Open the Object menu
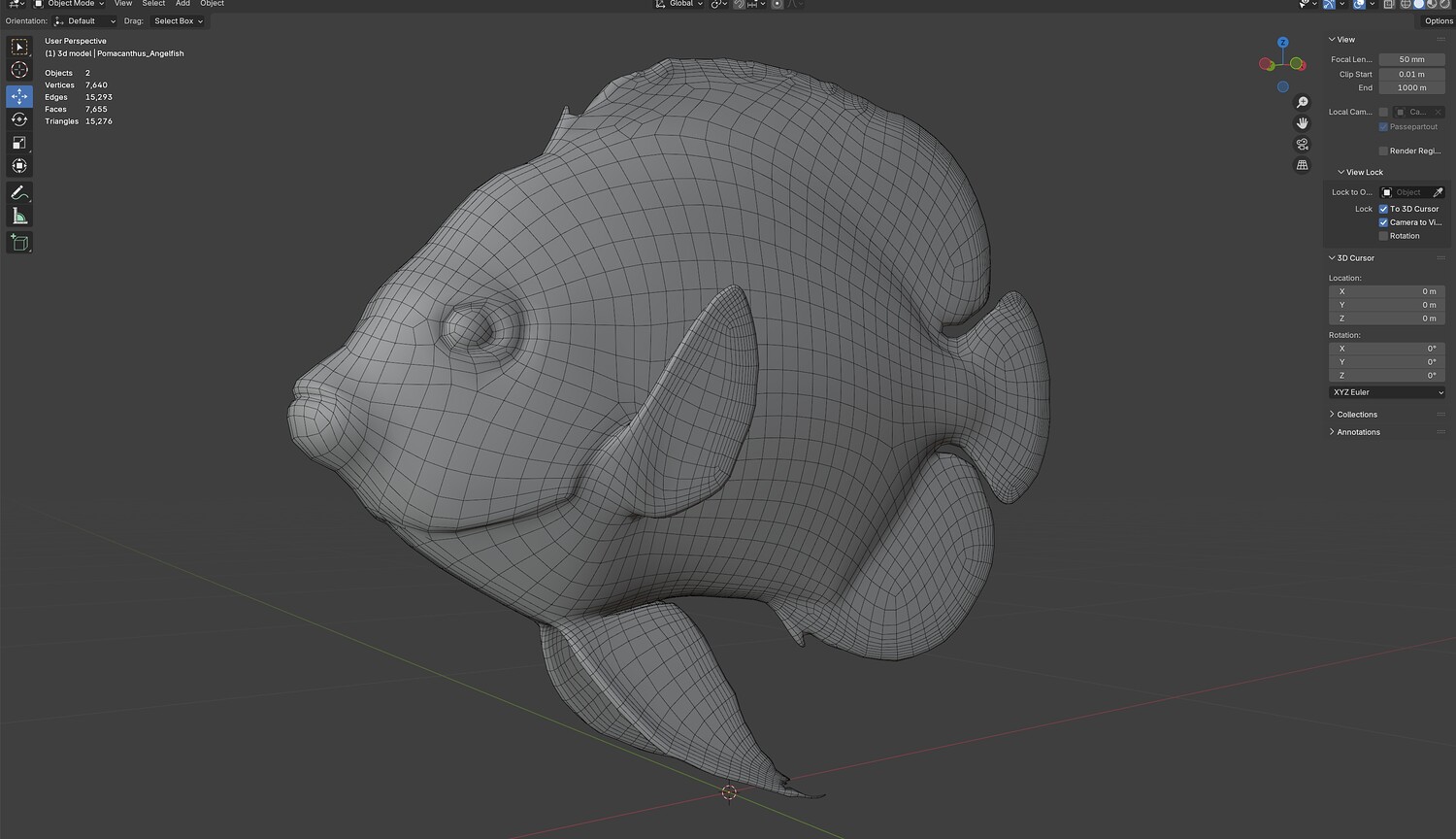Viewport: 1456px width, 839px height. (x=212, y=4)
